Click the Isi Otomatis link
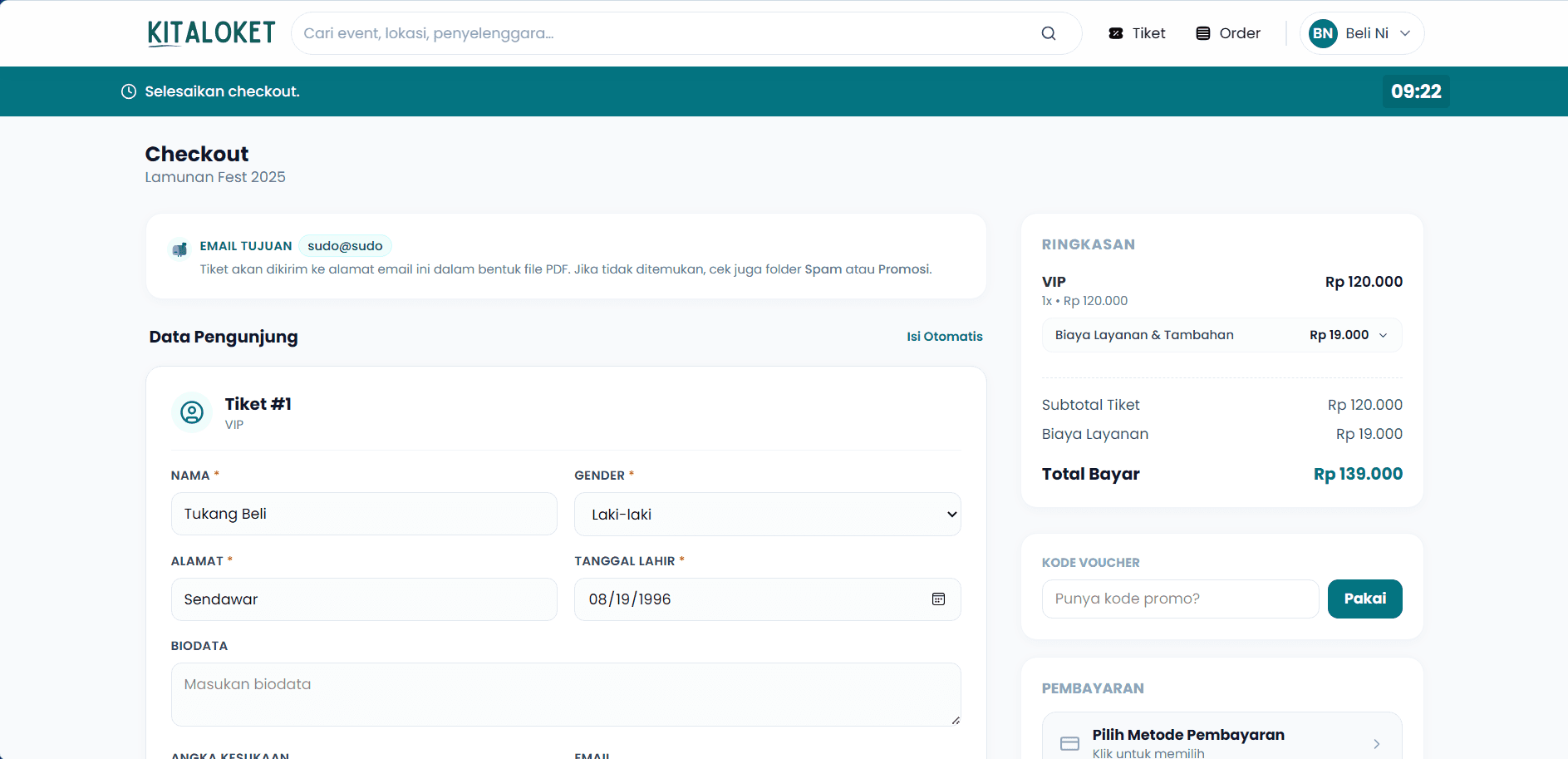Image resolution: width=1568 pixels, height=759 pixels. [x=944, y=337]
